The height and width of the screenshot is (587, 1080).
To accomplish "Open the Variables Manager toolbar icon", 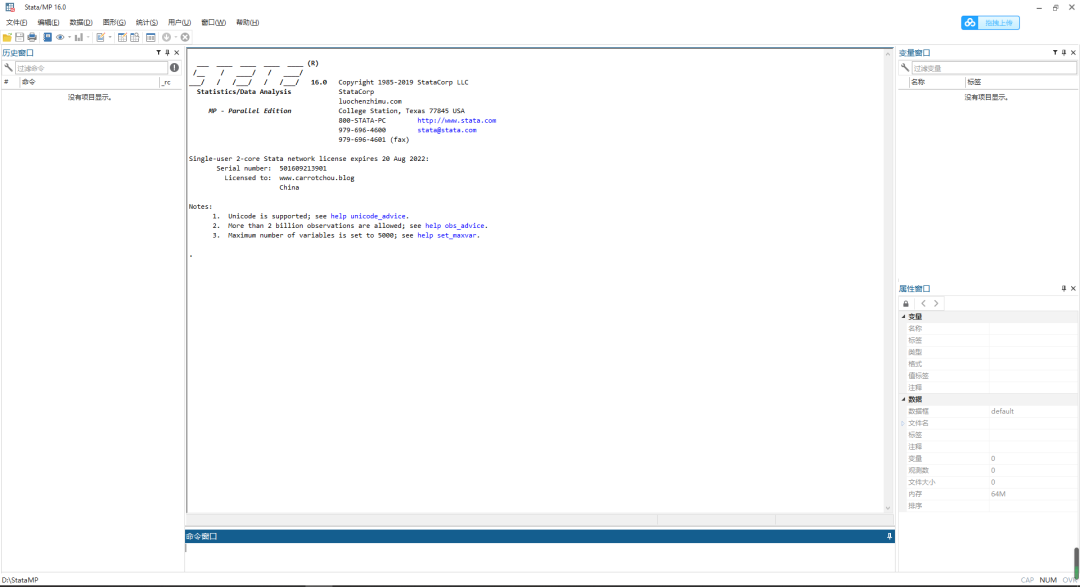I will click(151, 37).
